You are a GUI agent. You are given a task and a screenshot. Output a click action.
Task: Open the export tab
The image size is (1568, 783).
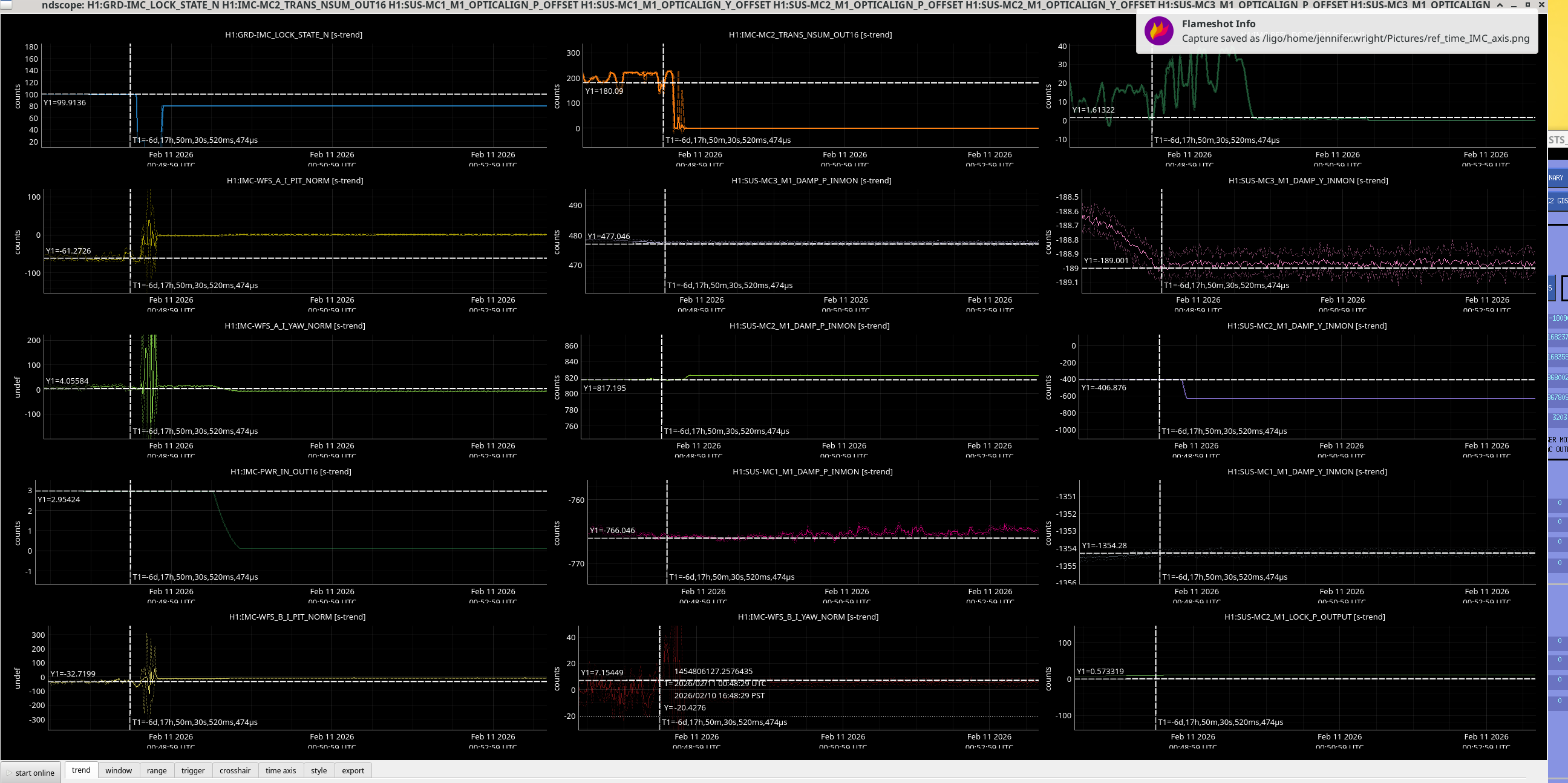[x=353, y=771]
